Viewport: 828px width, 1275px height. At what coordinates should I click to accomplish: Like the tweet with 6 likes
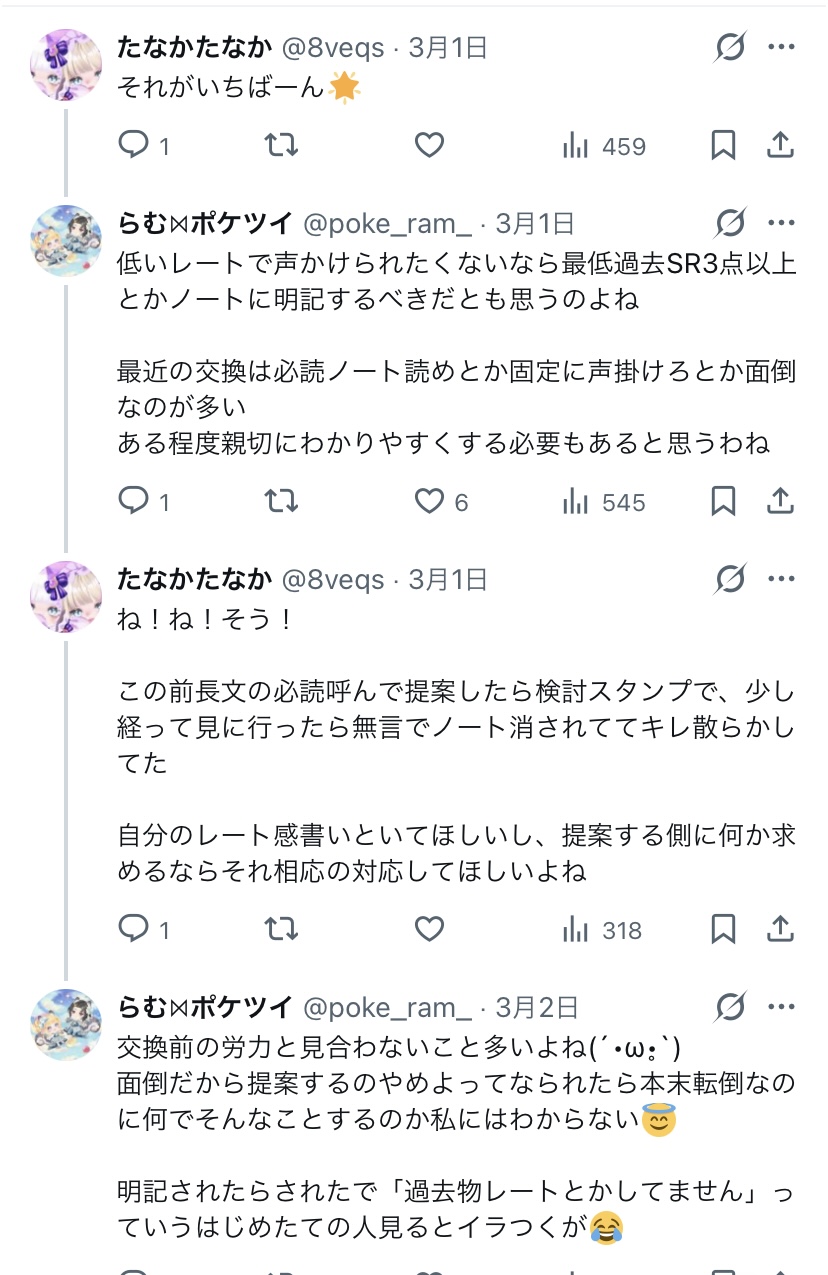[x=430, y=502]
